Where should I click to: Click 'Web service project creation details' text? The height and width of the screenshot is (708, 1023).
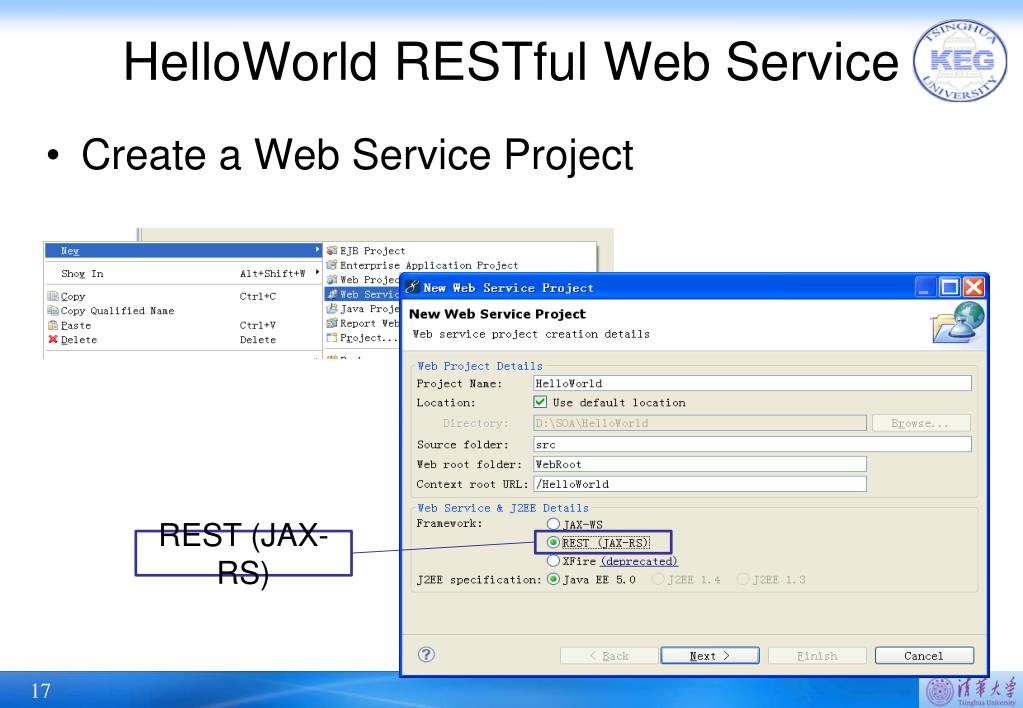(x=531, y=334)
